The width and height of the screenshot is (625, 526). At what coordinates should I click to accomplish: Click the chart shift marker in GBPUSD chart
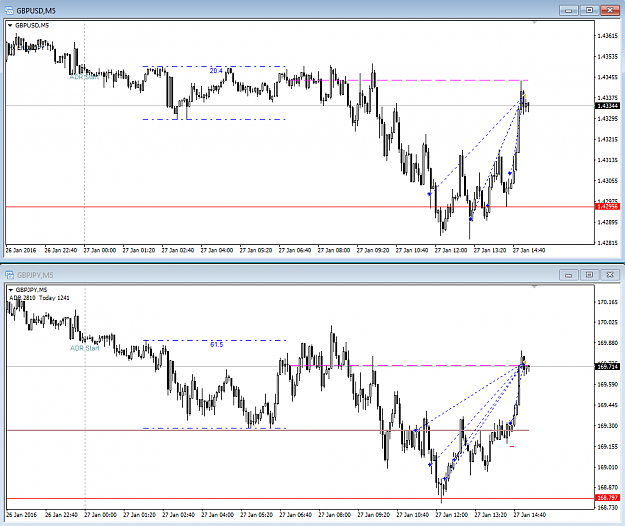535,23
